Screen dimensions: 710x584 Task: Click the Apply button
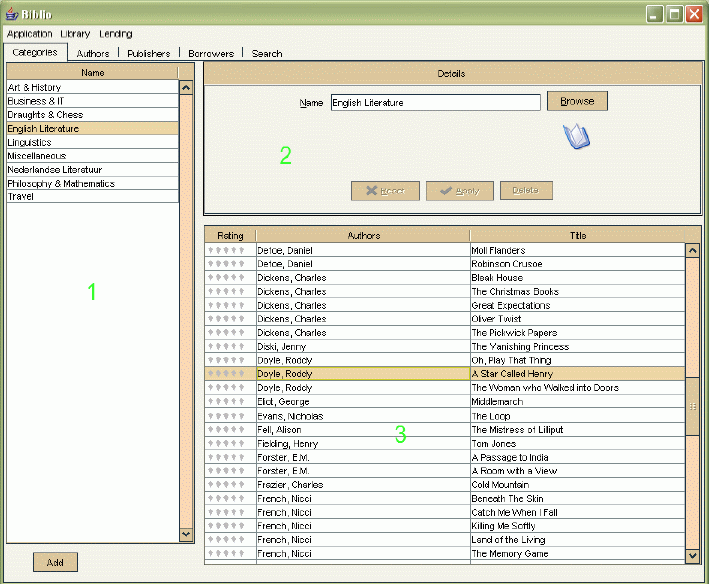click(x=460, y=191)
